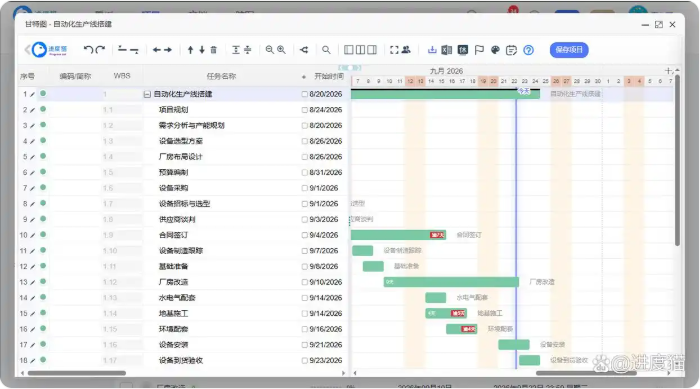Screen dimensions: 700x389
Task: Click the vertical scrollbar thumb
Action: tap(677, 161)
